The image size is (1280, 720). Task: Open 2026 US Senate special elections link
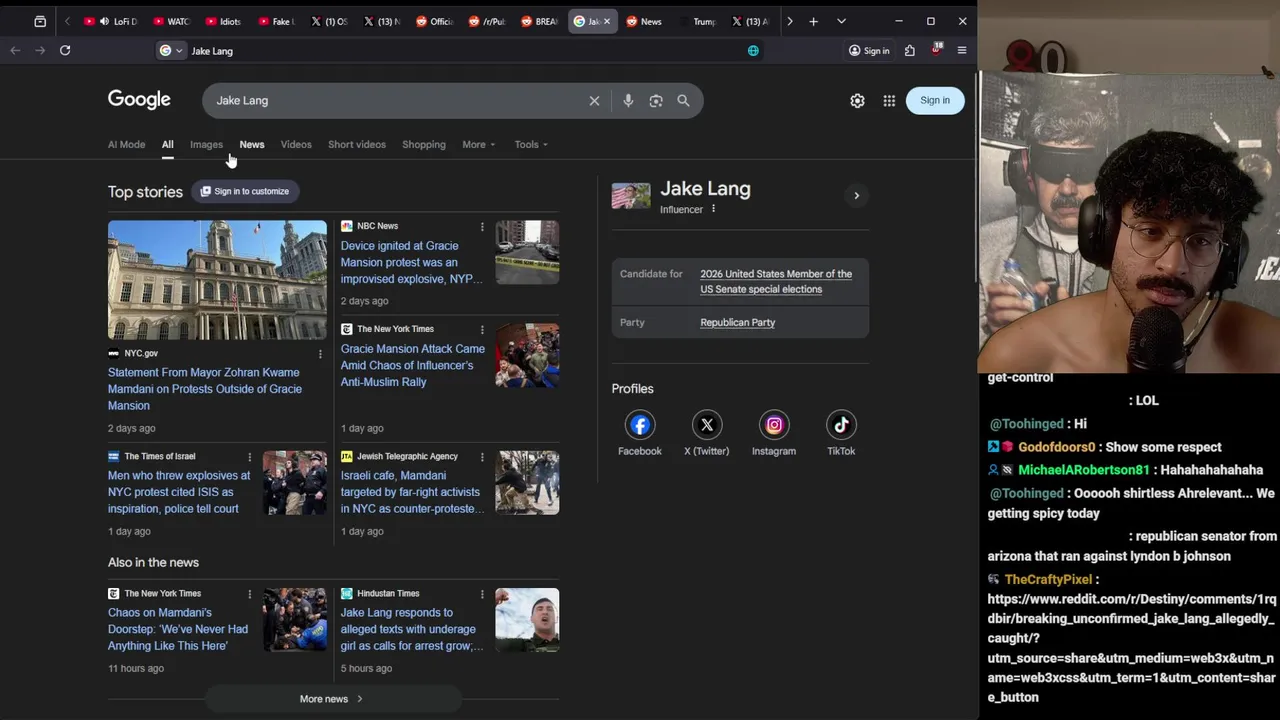[776, 281]
